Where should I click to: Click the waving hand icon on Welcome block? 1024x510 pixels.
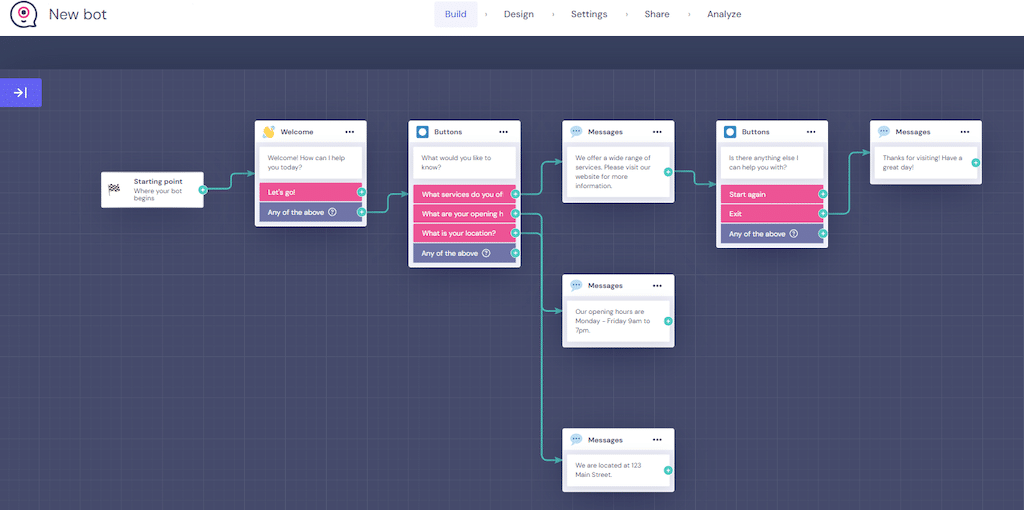point(268,132)
